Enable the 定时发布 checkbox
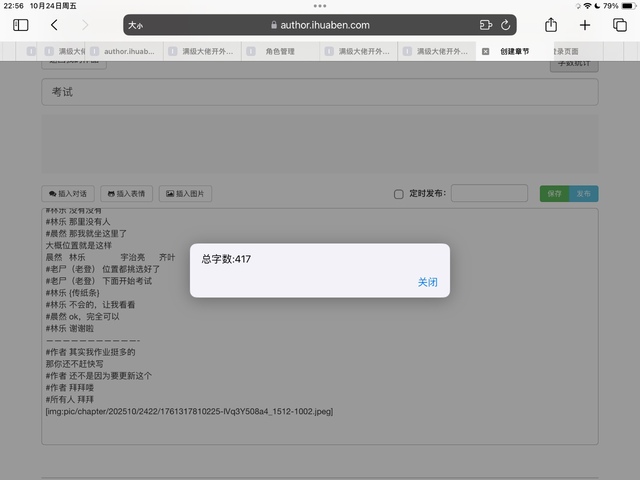 pos(399,194)
